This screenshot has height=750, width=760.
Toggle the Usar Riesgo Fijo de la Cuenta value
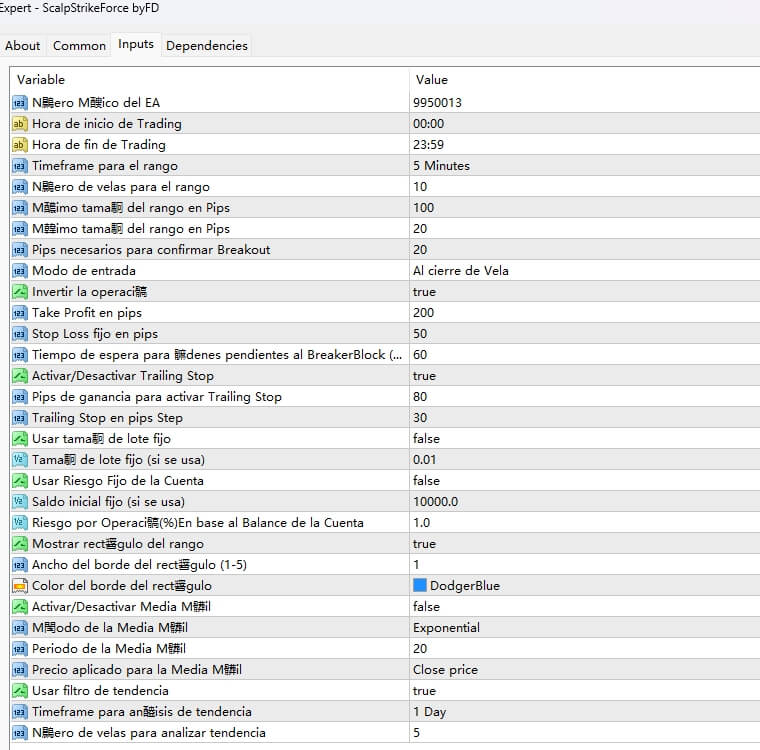(x=426, y=481)
